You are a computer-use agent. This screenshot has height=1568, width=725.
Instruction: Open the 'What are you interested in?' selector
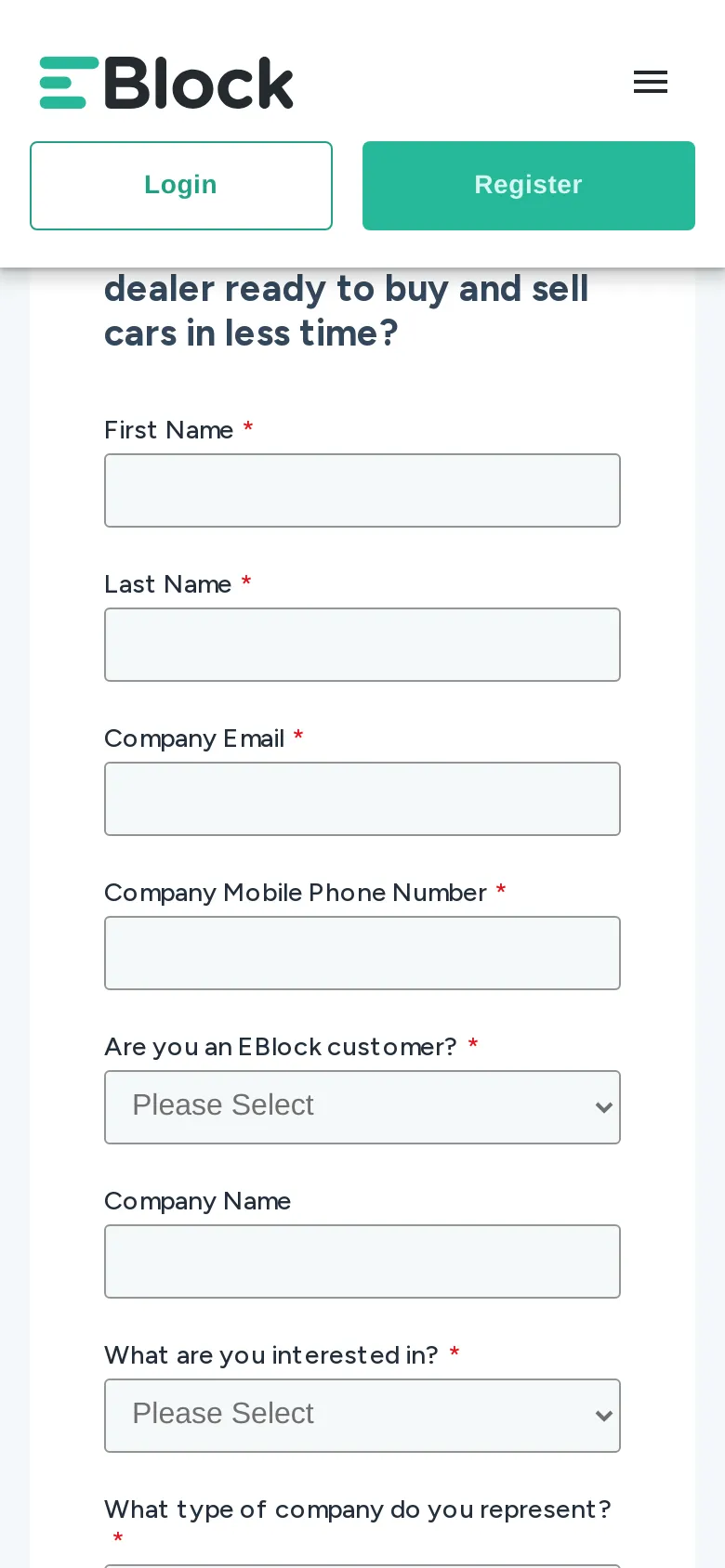(x=362, y=1416)
